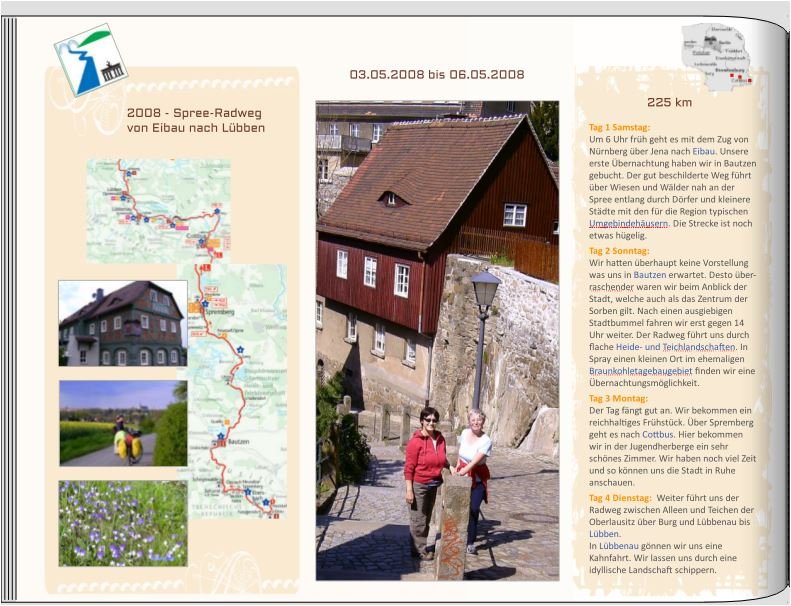Click the upper route map section

(x=158, y=211)
